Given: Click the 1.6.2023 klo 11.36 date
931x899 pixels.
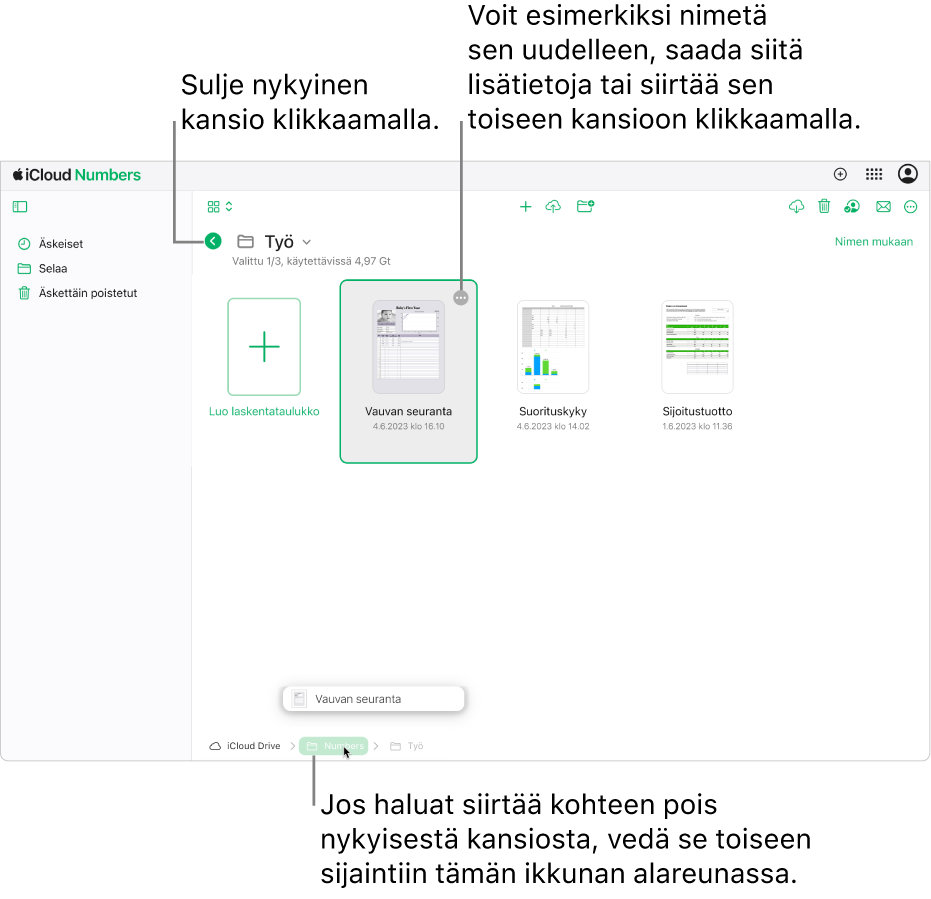Looking at the screenshot, I should (x=697, y=426).
